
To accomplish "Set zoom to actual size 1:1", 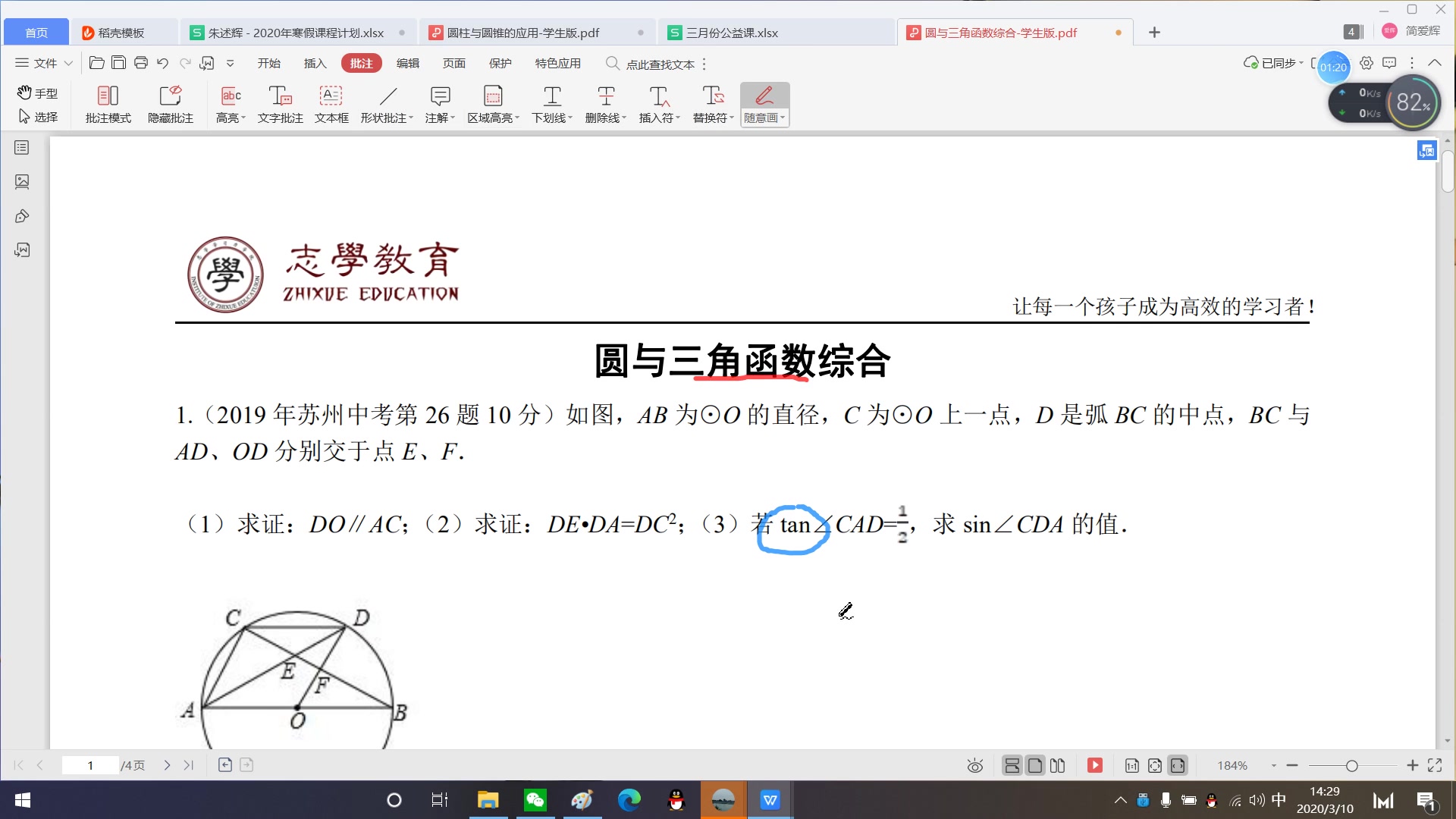I will [x=1131, y=766].
